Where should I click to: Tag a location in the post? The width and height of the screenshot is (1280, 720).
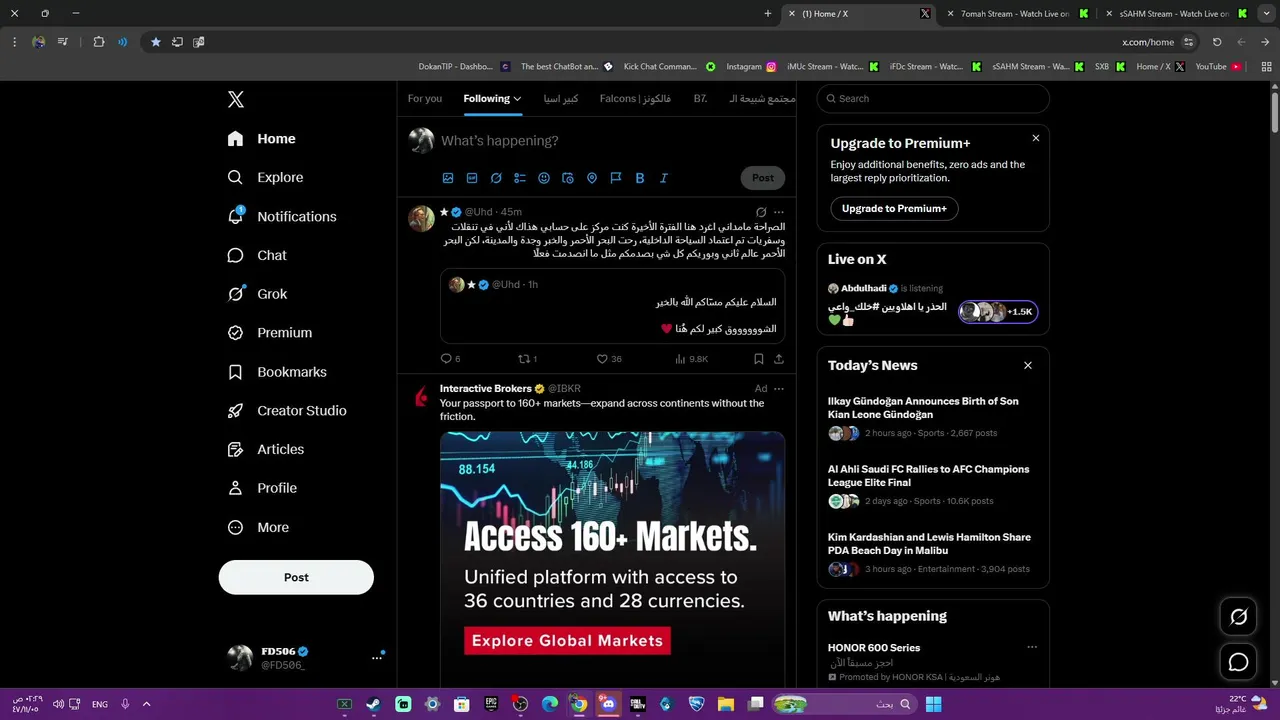592,178
